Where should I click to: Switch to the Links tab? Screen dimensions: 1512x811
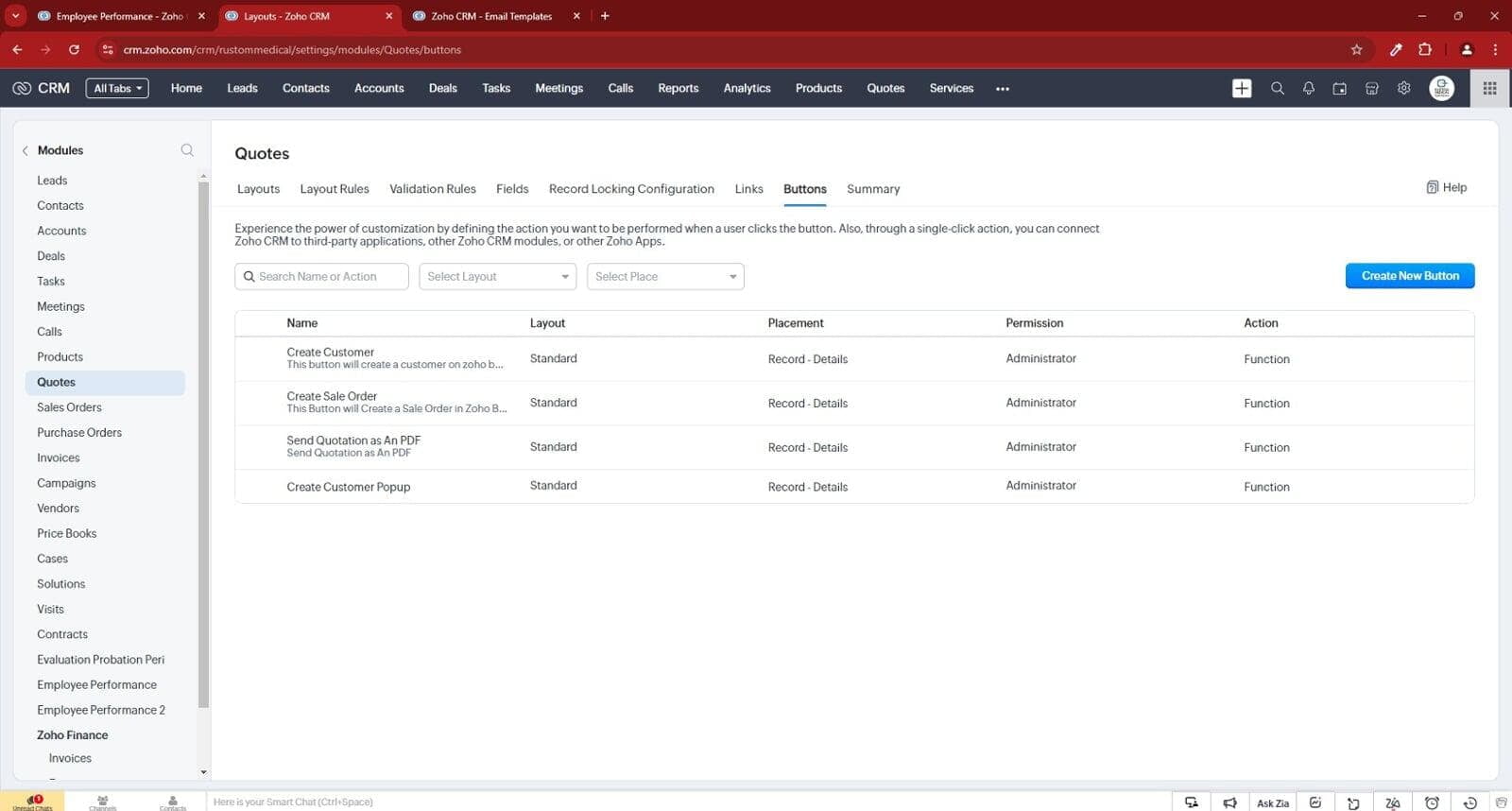748,189
